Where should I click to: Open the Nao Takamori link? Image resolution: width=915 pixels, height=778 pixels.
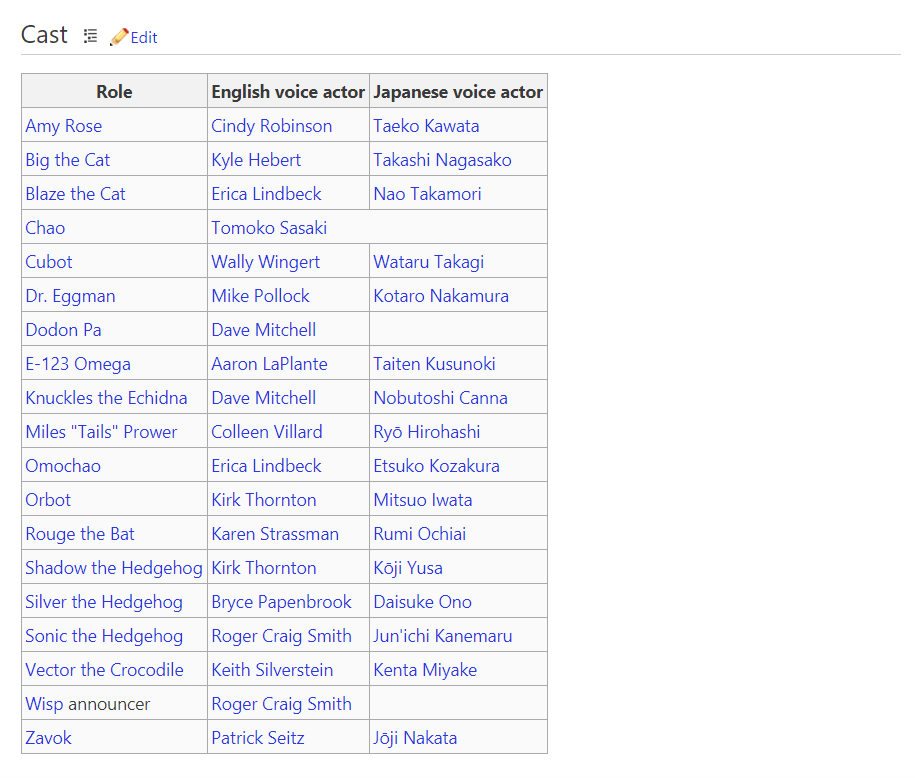coord(427,194)
